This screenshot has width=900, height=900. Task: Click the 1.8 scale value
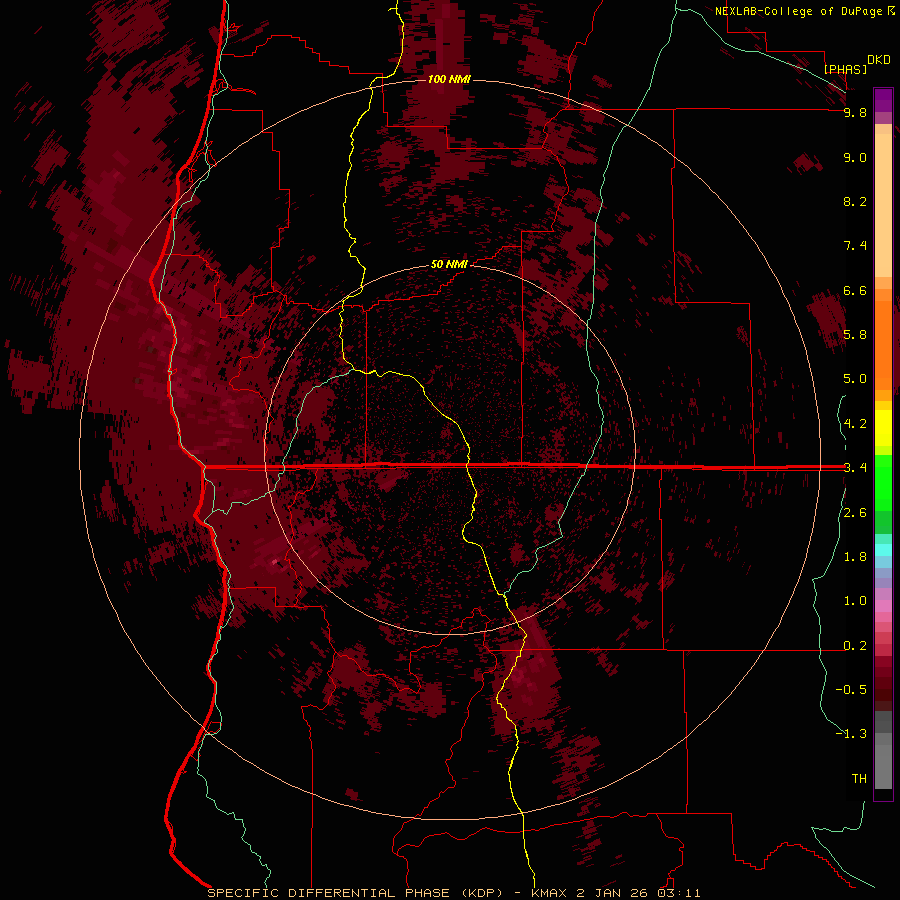pos(855,557)
